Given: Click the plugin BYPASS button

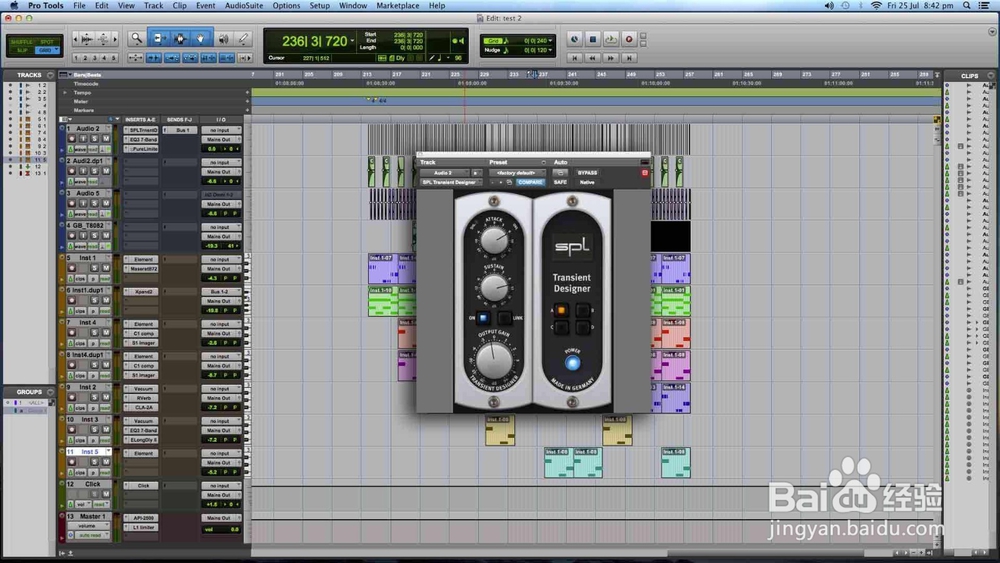Looking at the screenshot, I should pyautogui.click(x=587, y=173).
